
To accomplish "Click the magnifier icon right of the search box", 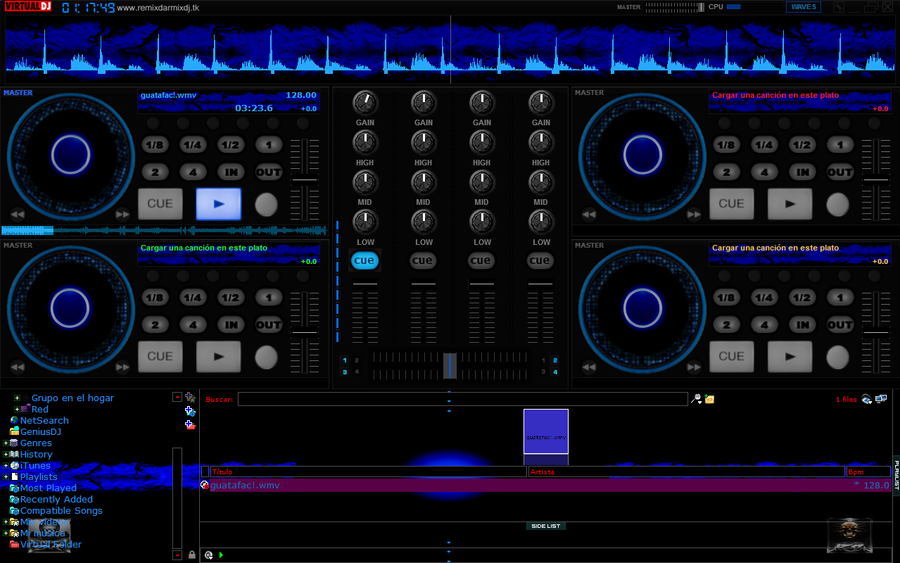I will tap(696, 399).
